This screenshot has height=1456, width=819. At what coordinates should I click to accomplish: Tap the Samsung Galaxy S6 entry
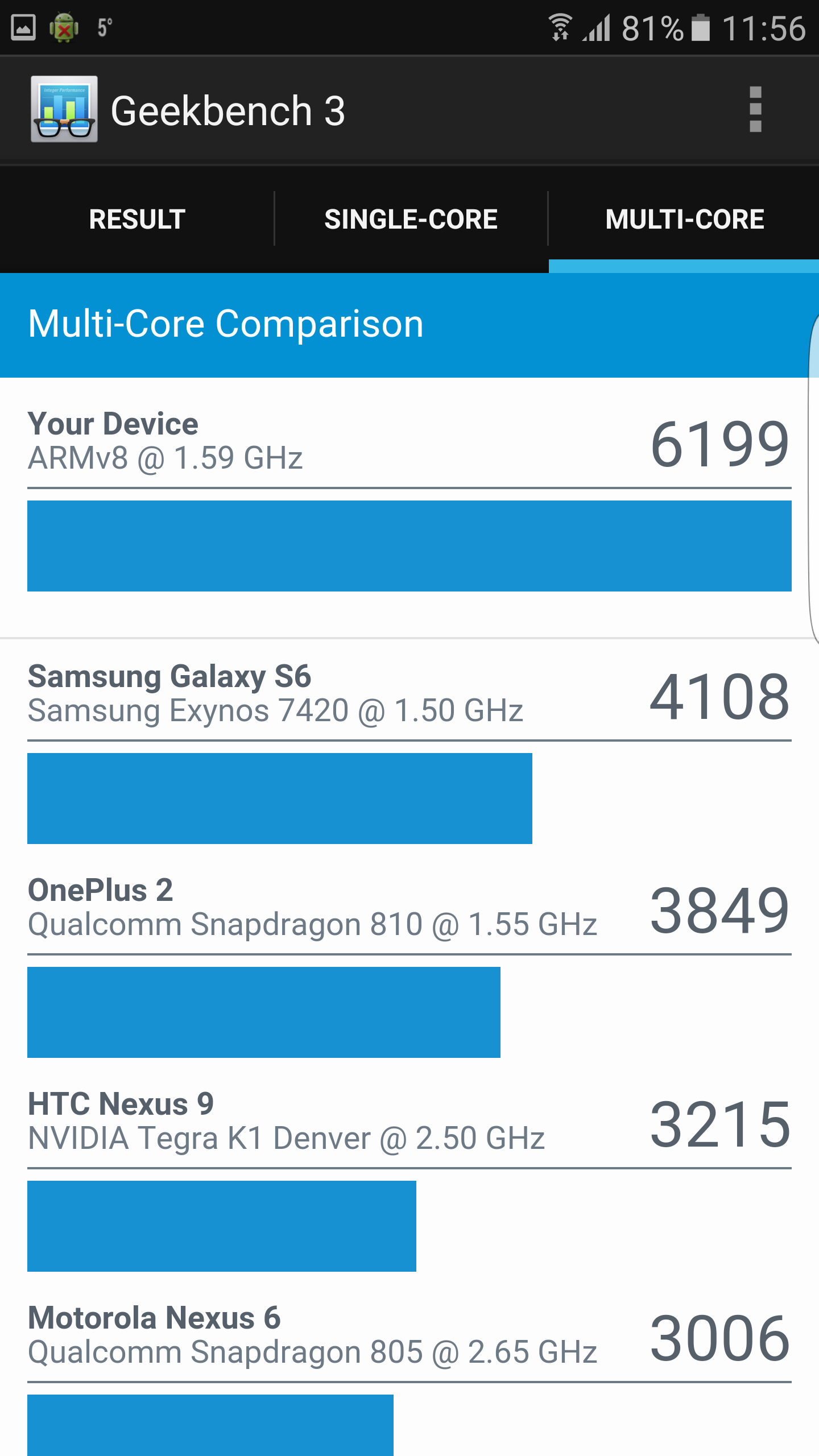pyautogui.click(x=409, y=694)
